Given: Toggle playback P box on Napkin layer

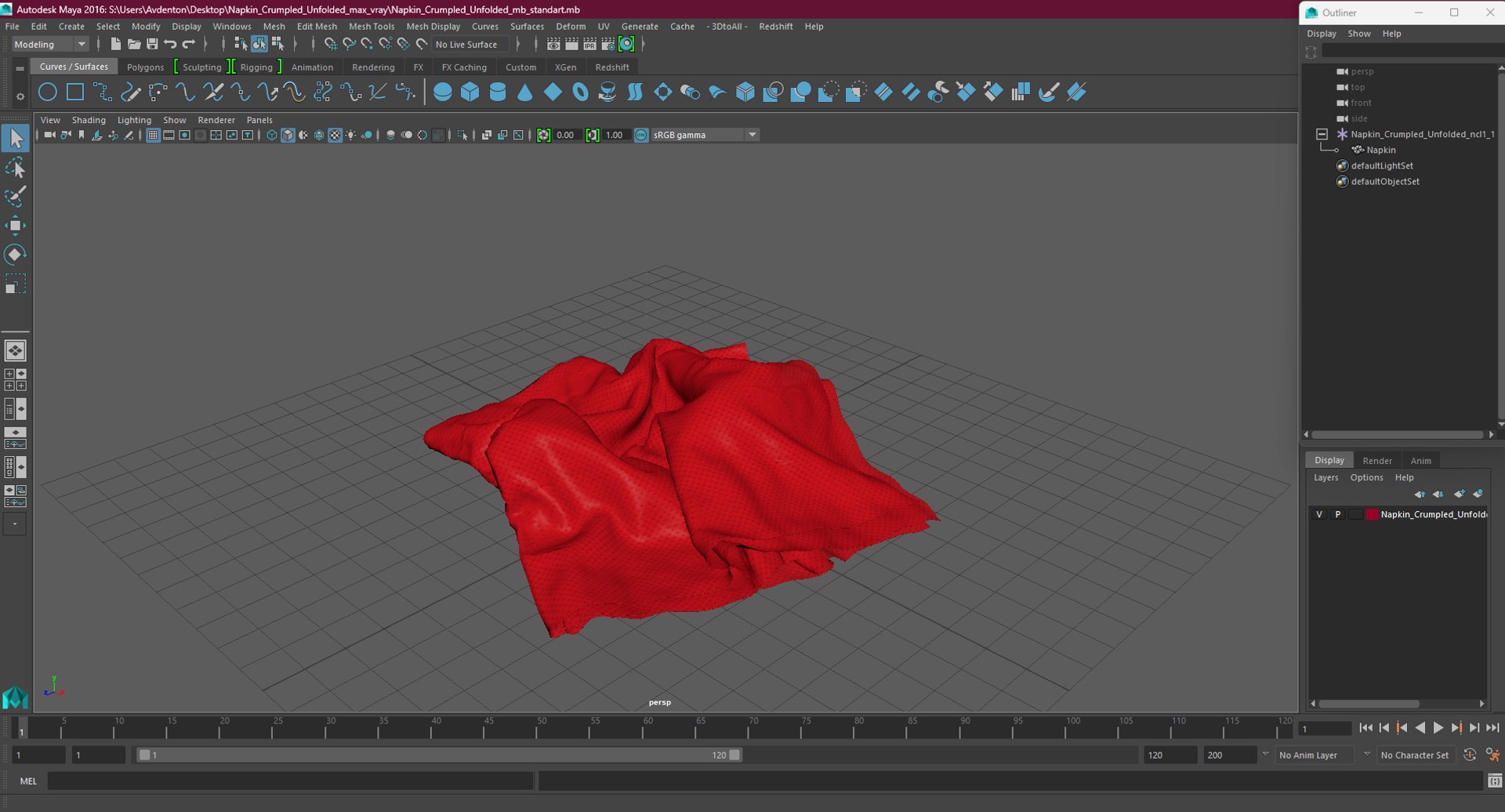Looking at the screenshot, I should point(1338,515).
